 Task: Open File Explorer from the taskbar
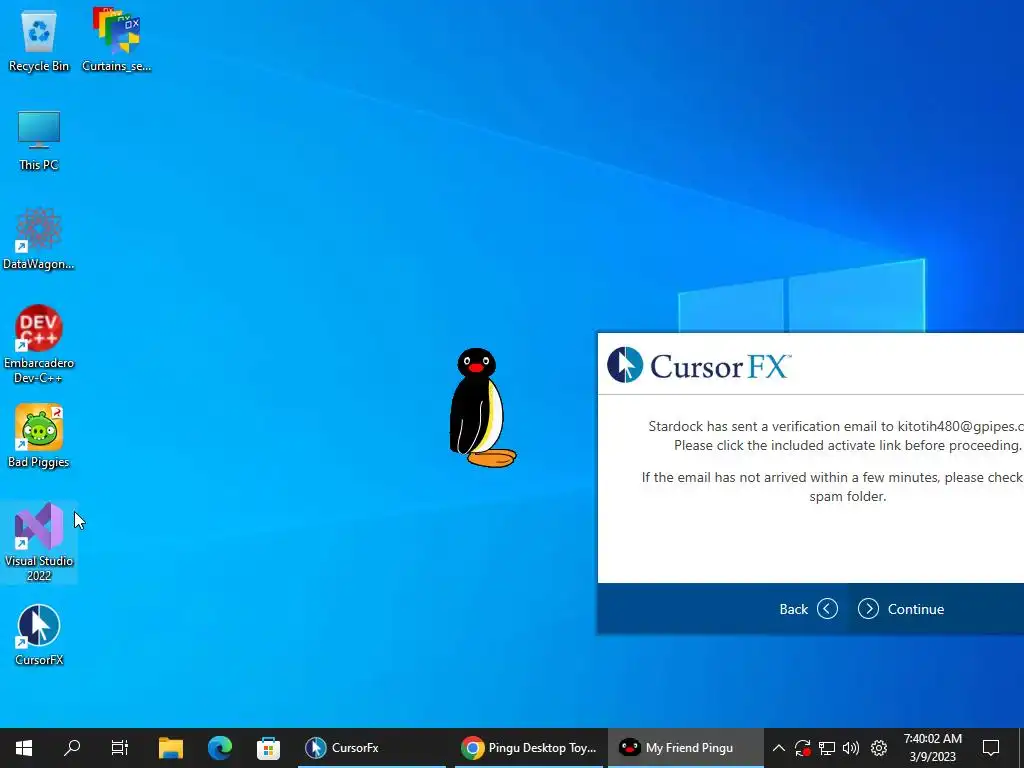click(x=170, y=748)
